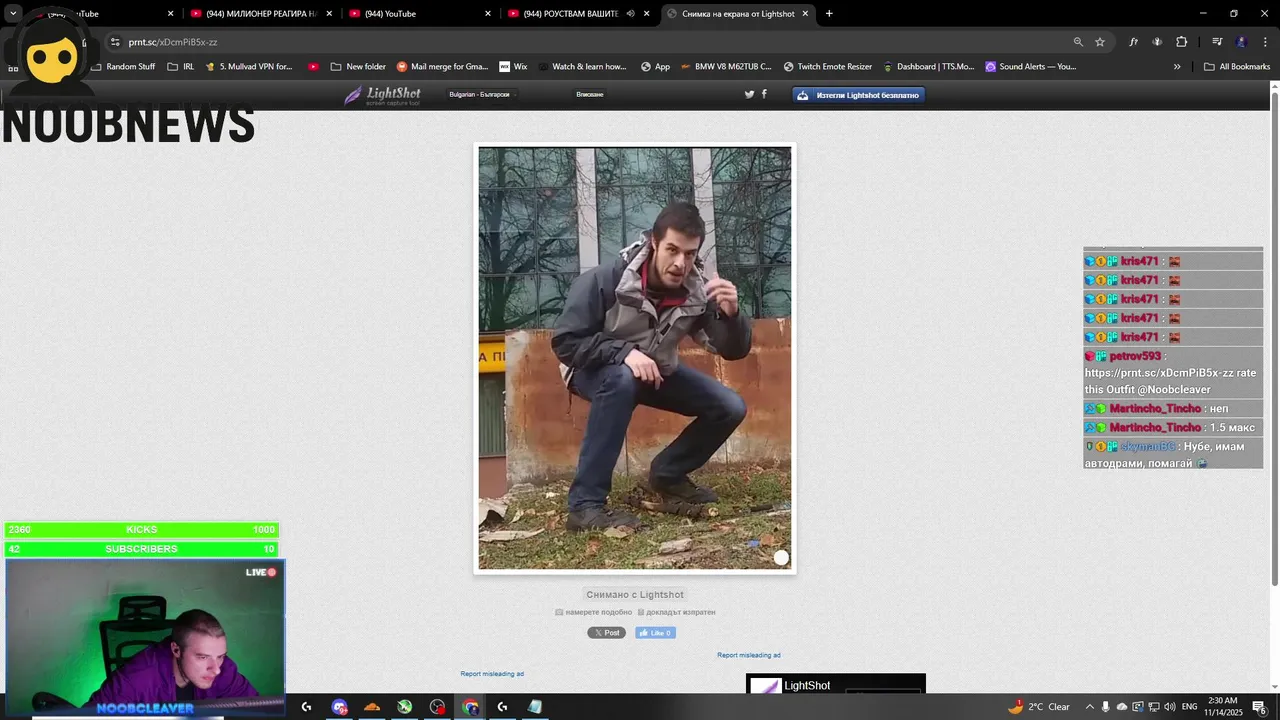1280x720 pixels.
Task: Open the New folder bookmark folder
Action: (358, 67)
